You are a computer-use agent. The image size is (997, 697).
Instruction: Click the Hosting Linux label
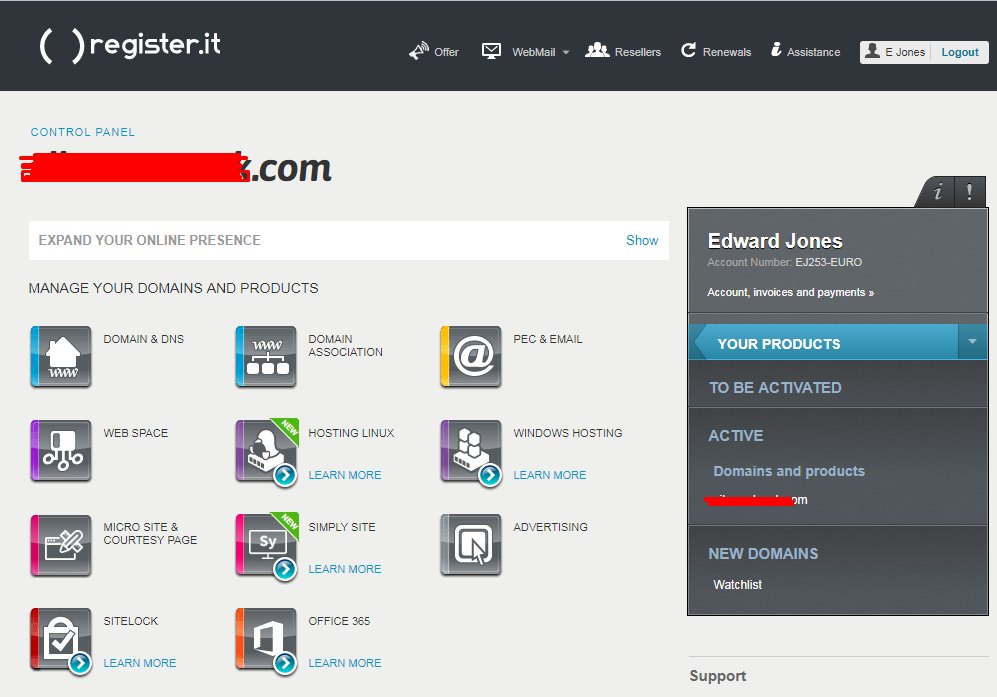pos(351,433)
